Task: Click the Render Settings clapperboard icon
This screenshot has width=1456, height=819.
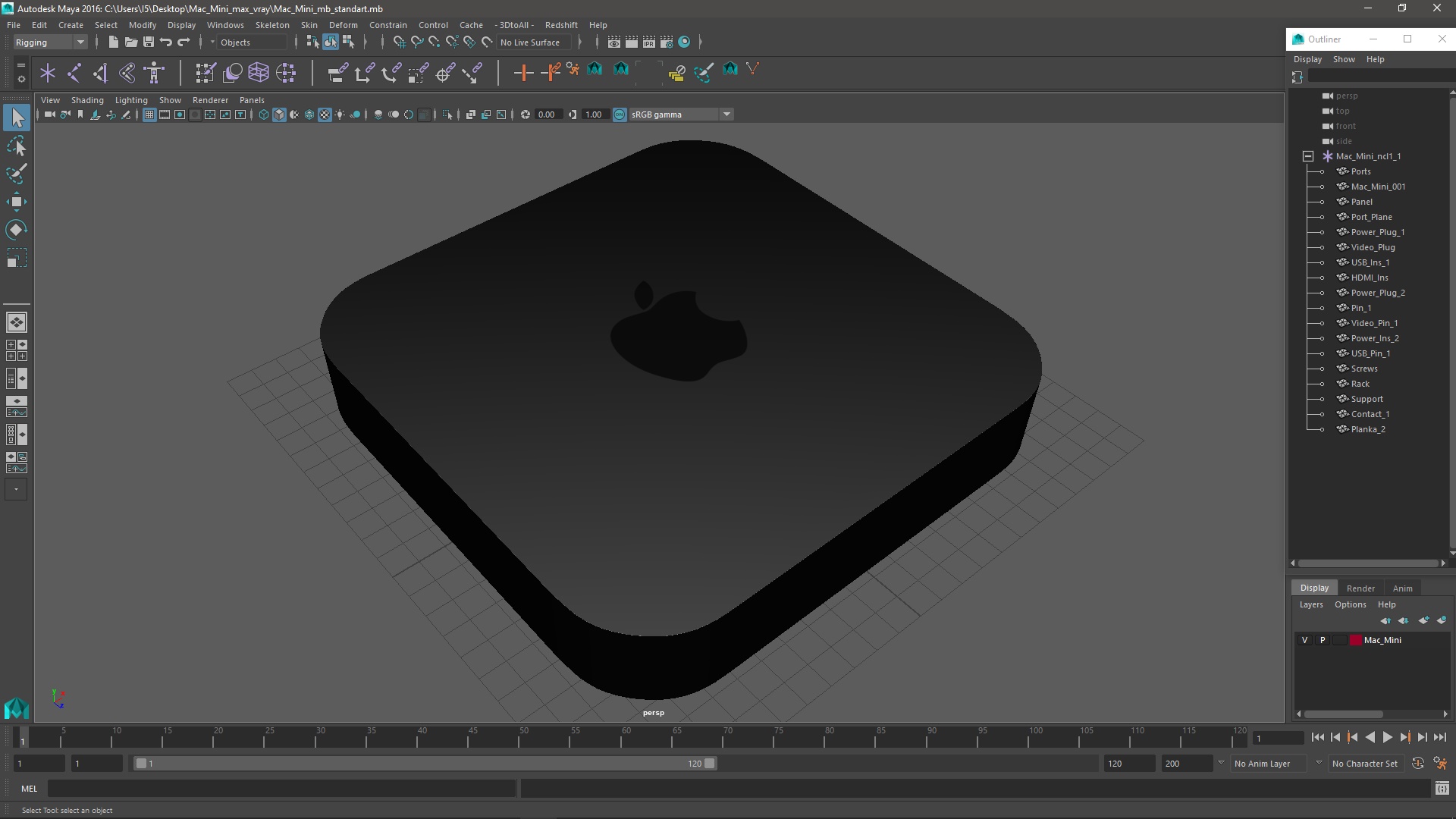Action: pos(667,42)
